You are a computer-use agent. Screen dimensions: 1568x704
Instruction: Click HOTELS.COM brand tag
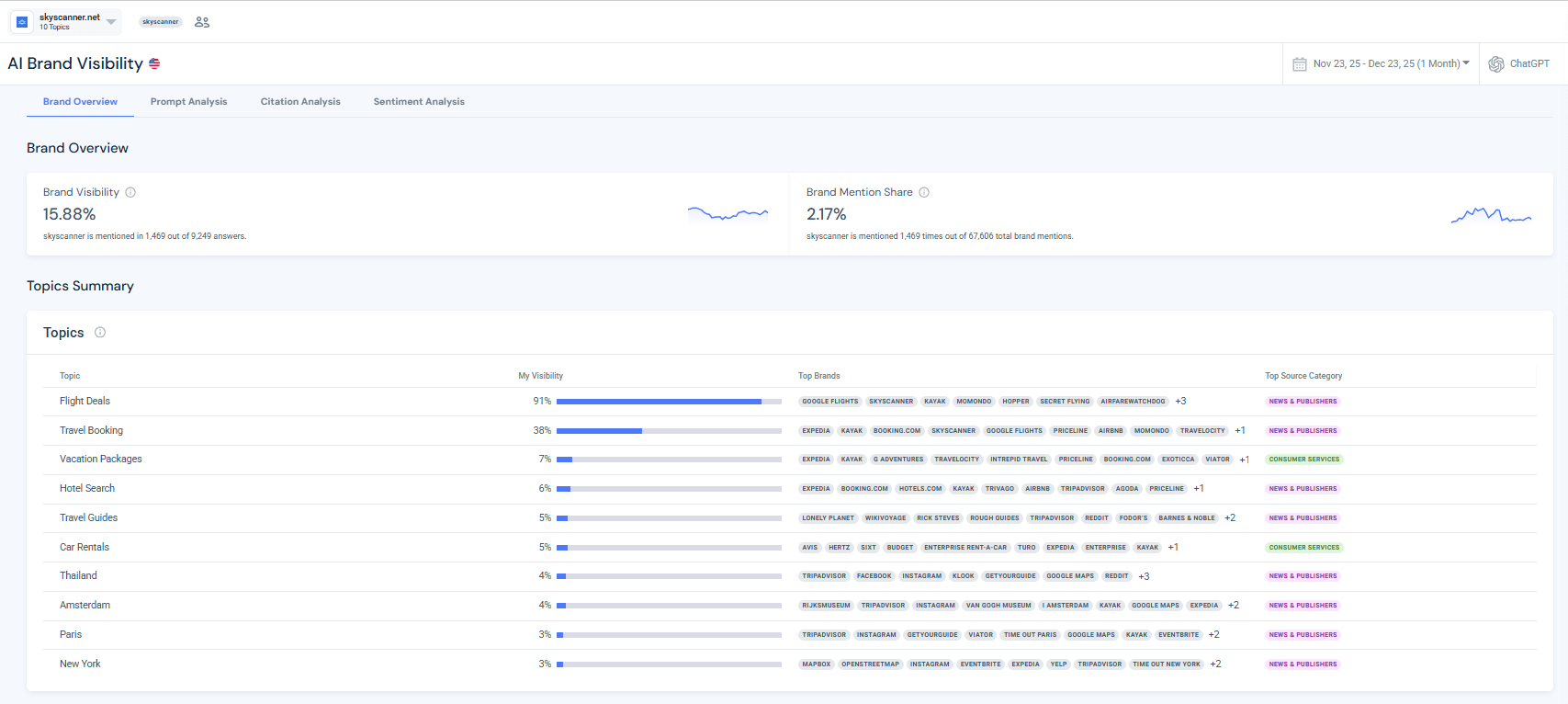pyautogui.click(x=920, y=489)
